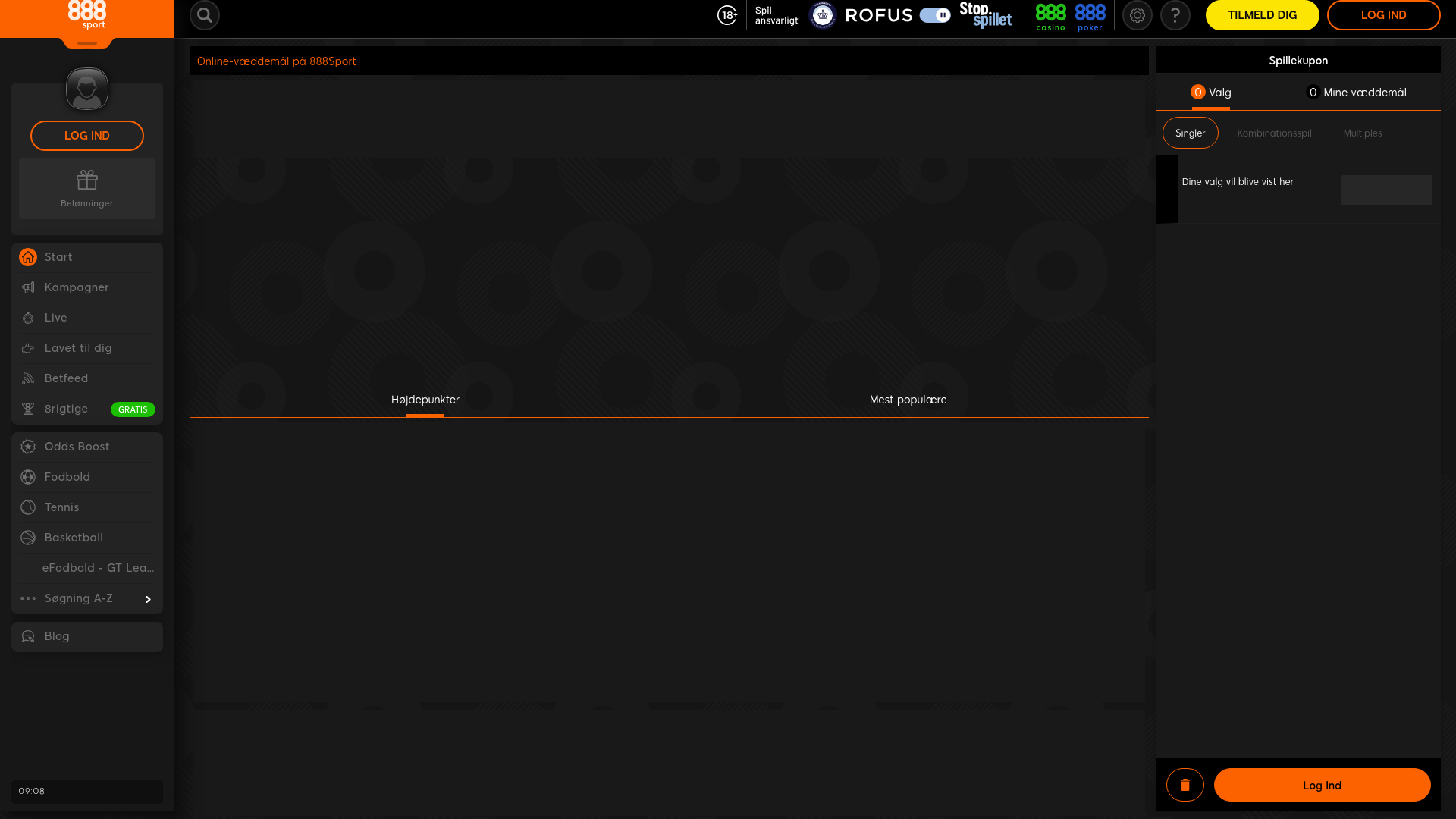Open the Mine væddemål tab
Viewport: 1456px width, 819px height.
point(1356,93)
